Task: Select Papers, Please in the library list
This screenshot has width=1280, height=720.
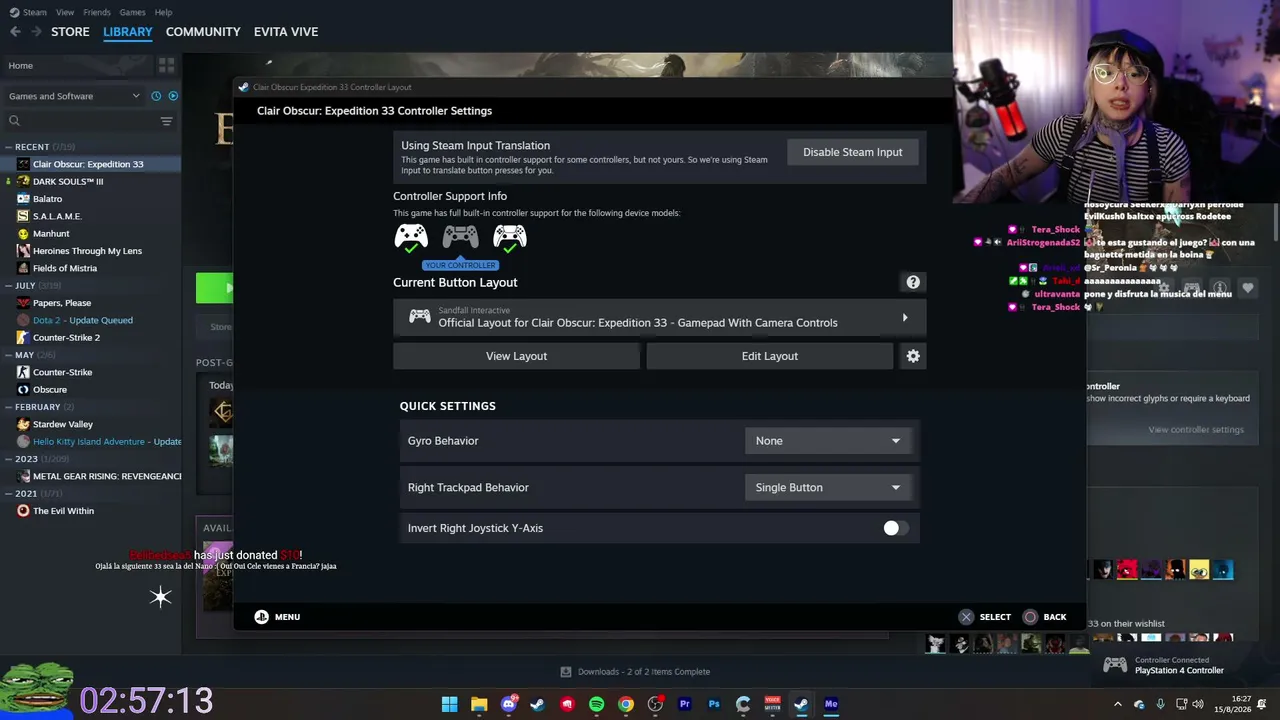Action: coord(62,303)
